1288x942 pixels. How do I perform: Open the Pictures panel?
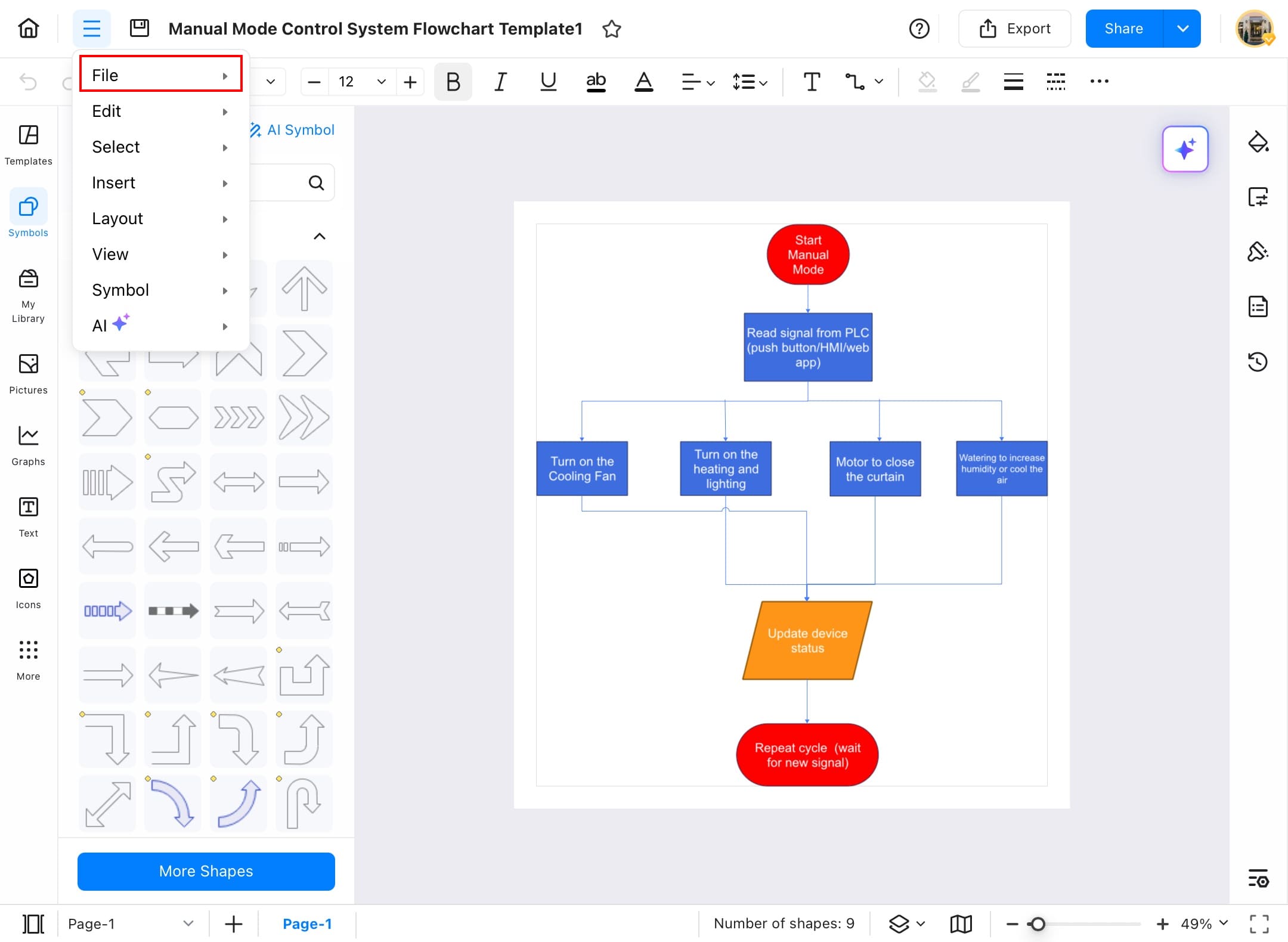pos(27,374)
